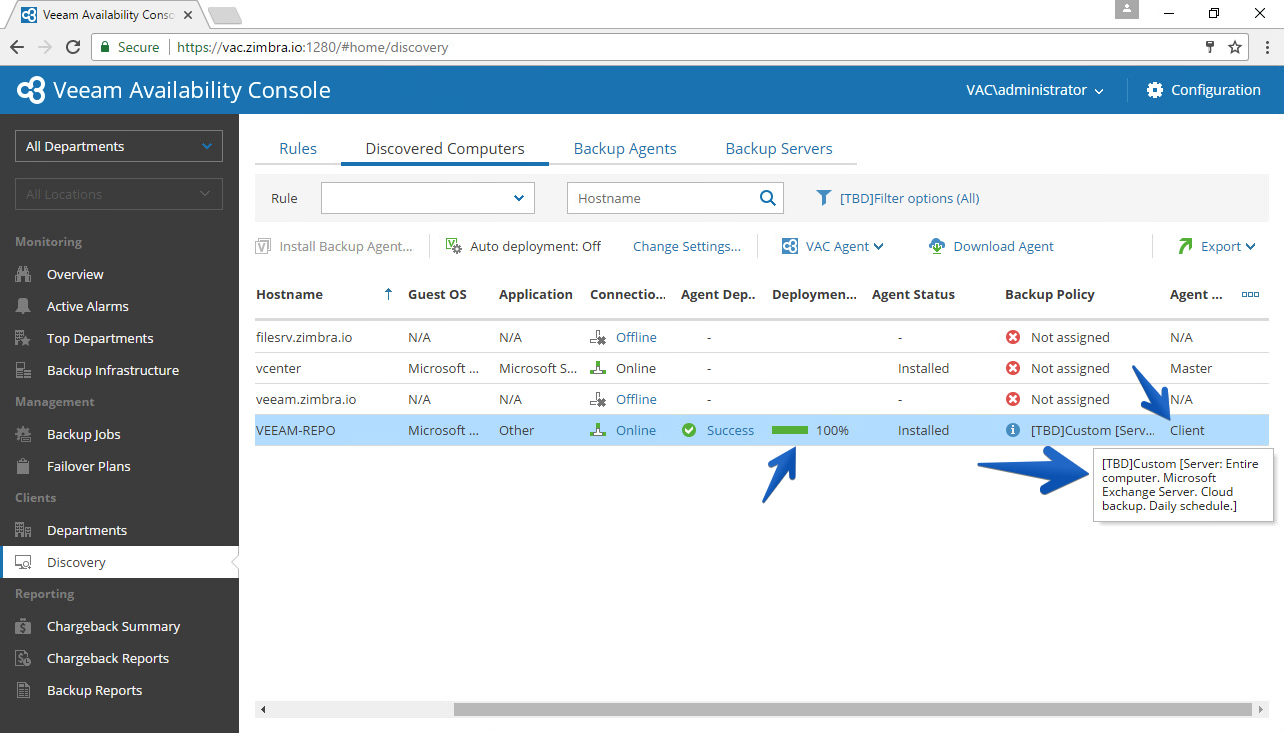
Task: Click the Backup Policy column header
Action: tap(1049, 294)
